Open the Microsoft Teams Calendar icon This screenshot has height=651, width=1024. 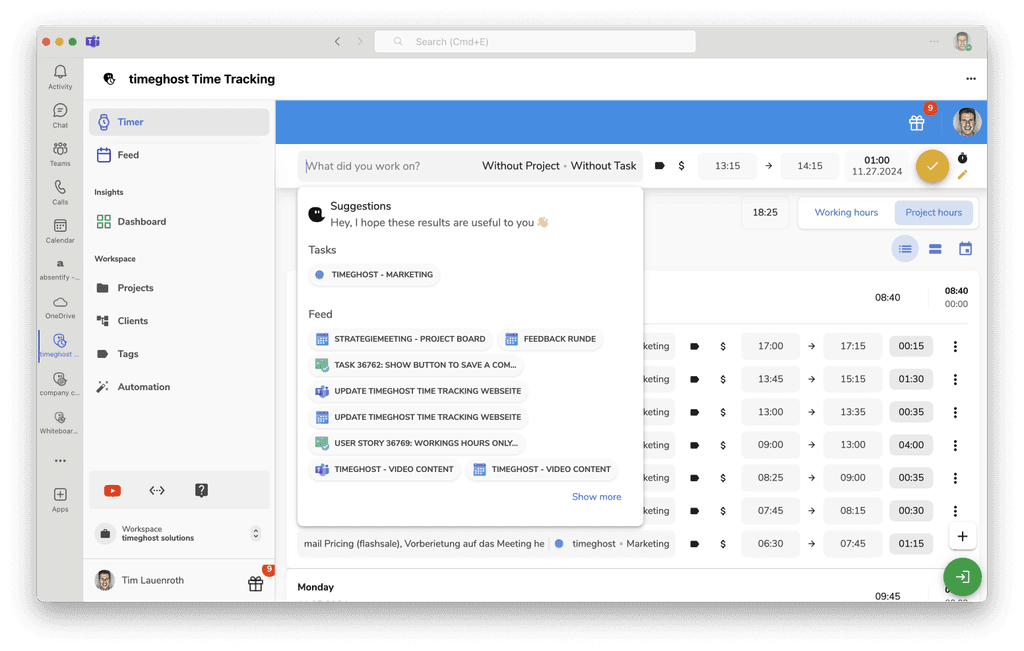pyautogui.click(x=60, y=228)
